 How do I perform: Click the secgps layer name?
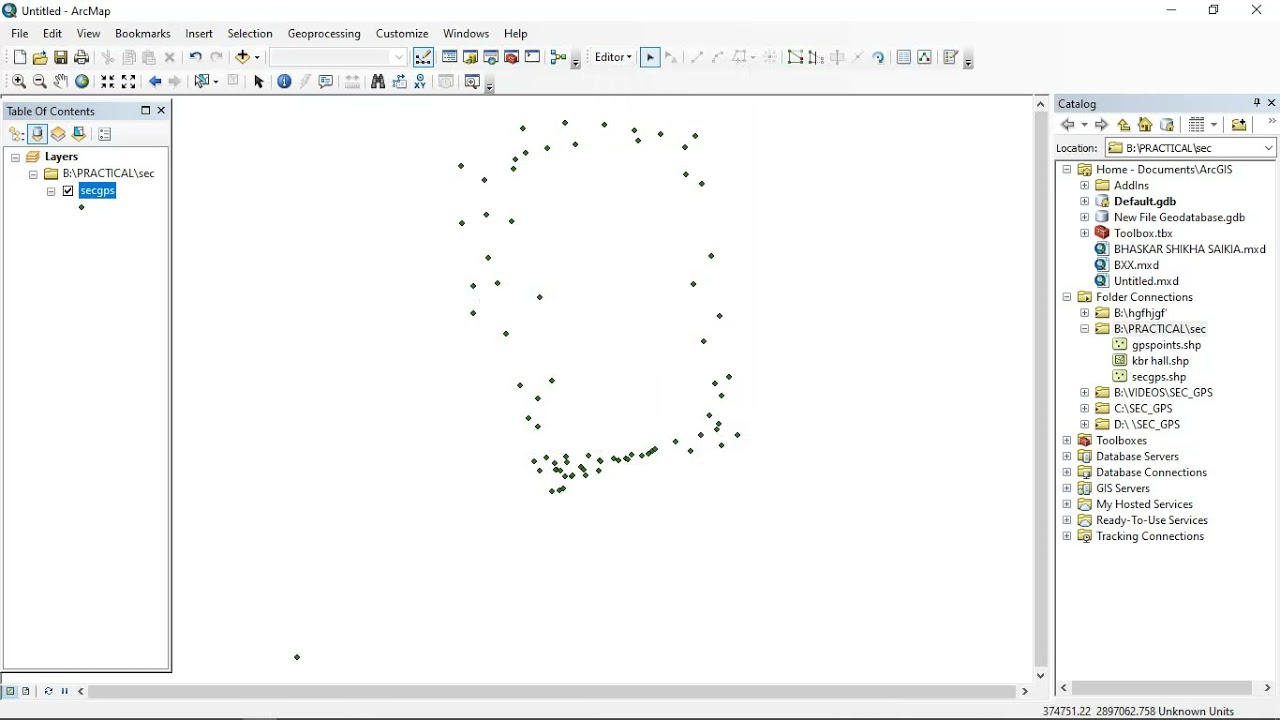pos(98,191)
